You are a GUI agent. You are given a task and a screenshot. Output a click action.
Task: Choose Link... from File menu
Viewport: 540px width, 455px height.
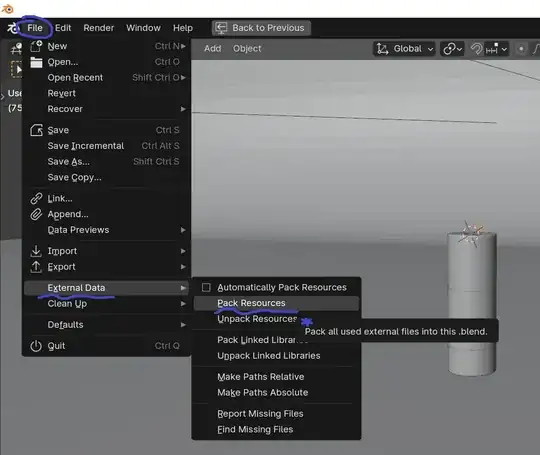(x=107, y=198)
